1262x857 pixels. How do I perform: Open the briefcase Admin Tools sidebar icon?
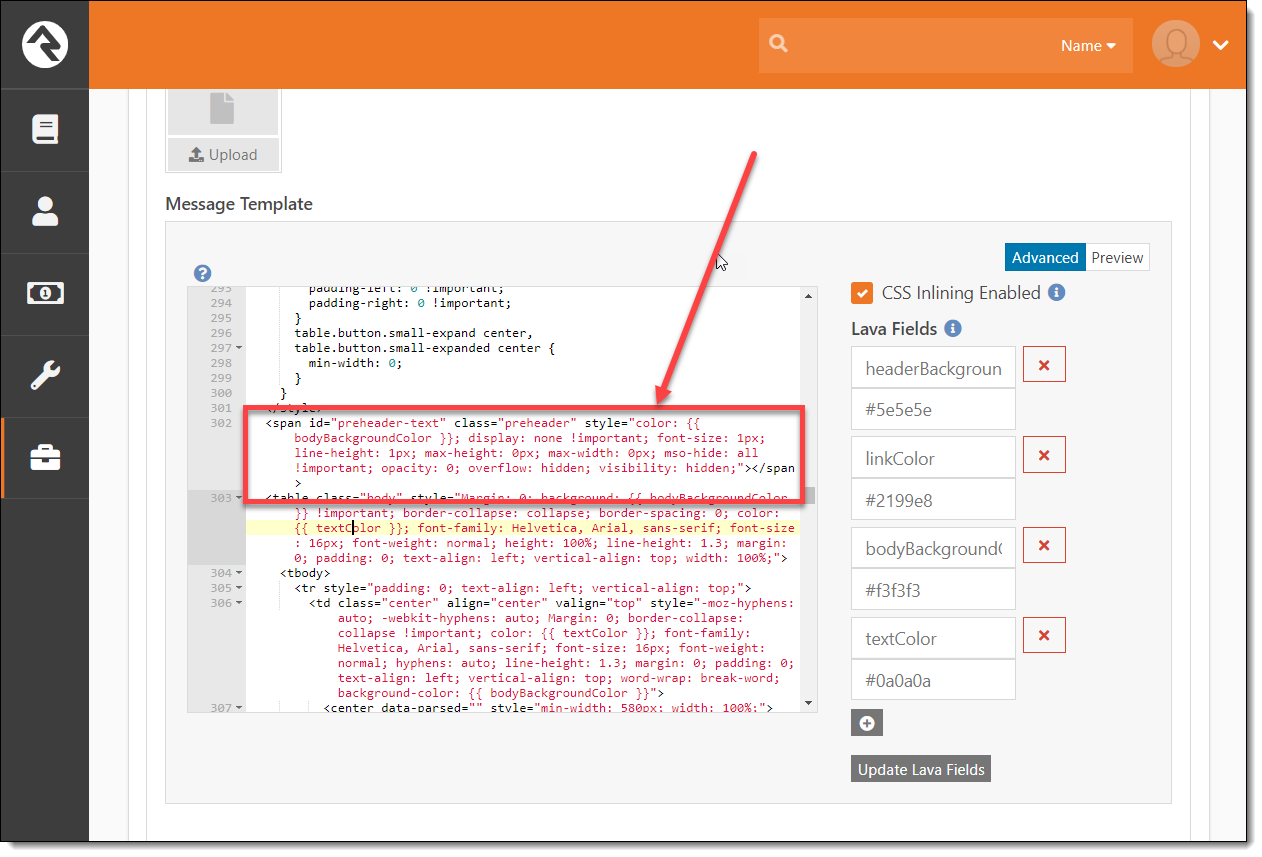(x=45, y=458)
